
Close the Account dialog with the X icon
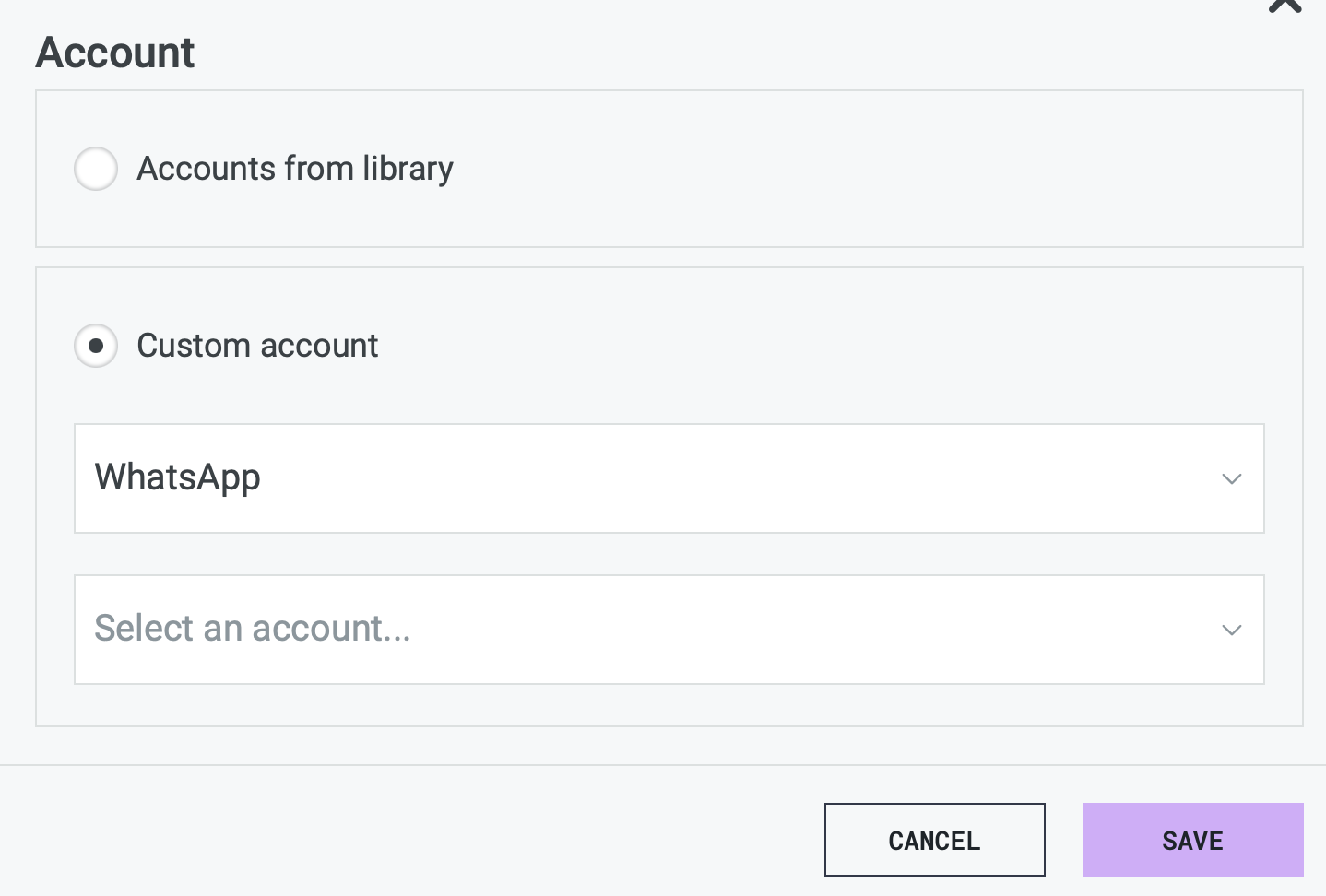[x=1285, y=5]
